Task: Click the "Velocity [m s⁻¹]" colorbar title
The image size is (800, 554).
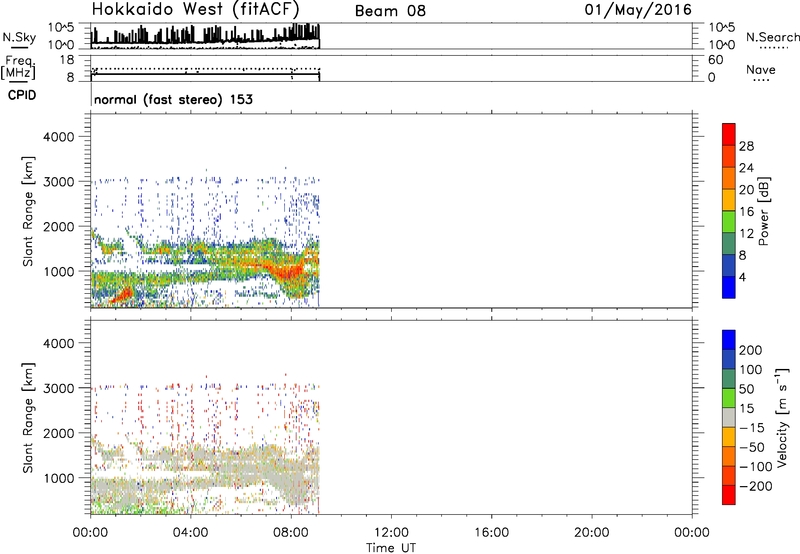Action: pos(782,417)
